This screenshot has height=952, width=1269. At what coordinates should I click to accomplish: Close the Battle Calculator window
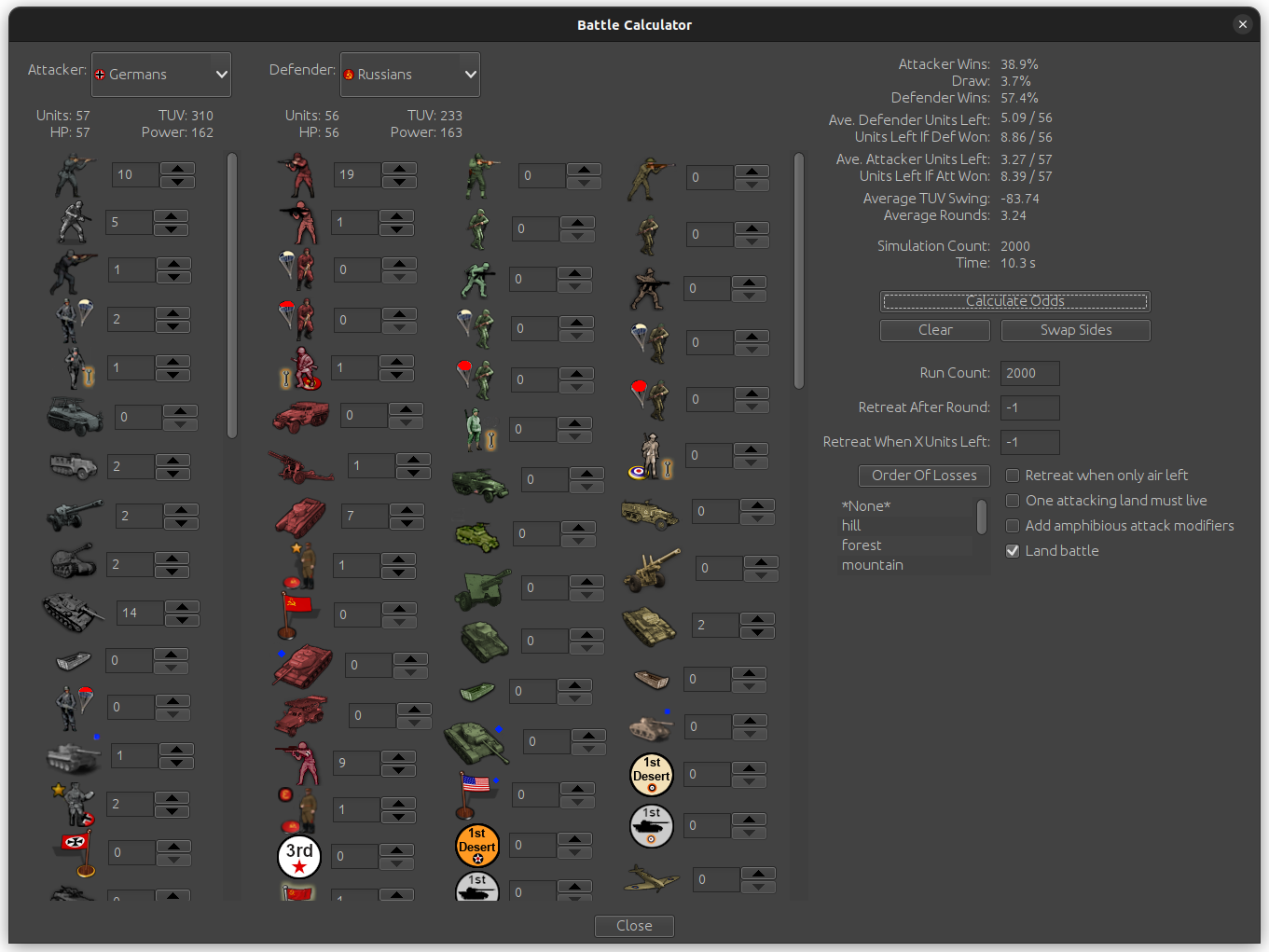pos(1242,25)
